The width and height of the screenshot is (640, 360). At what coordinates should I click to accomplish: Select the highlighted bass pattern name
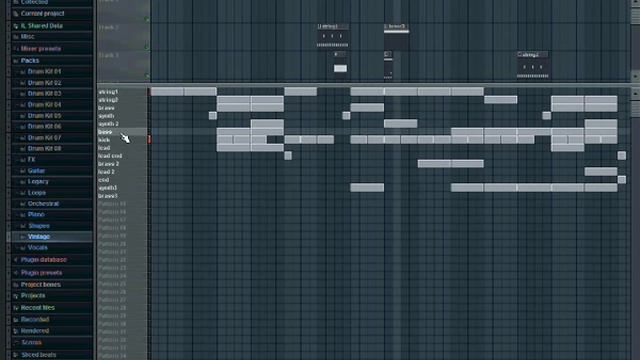pyautogui.click(x=105, y=132)
